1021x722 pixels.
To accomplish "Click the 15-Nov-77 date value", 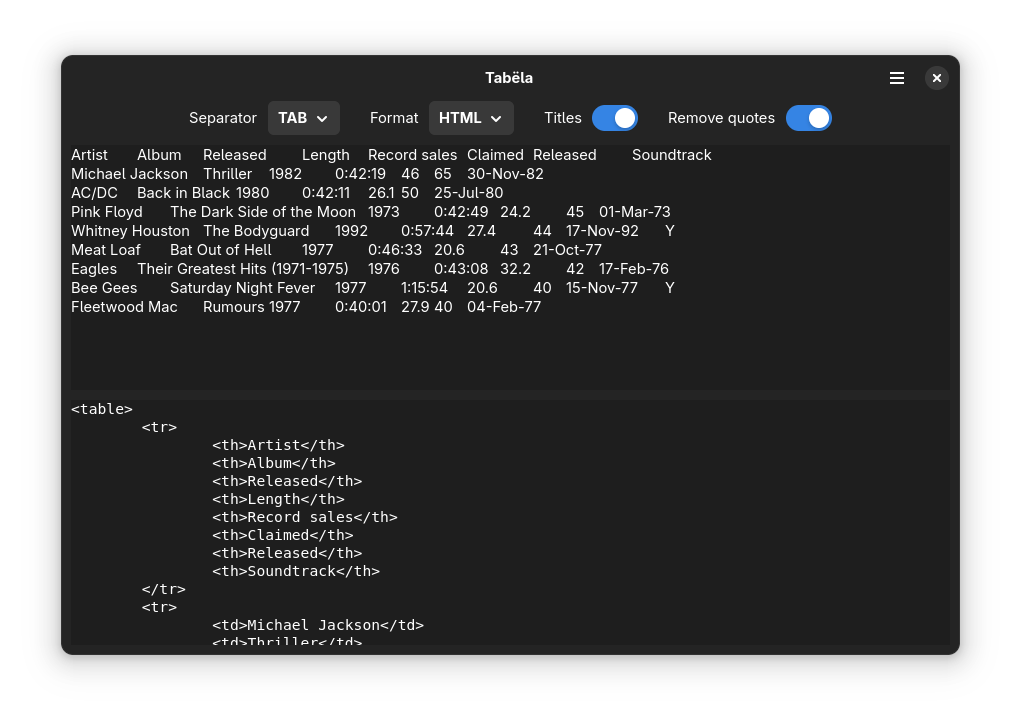I will pos(602,288).
